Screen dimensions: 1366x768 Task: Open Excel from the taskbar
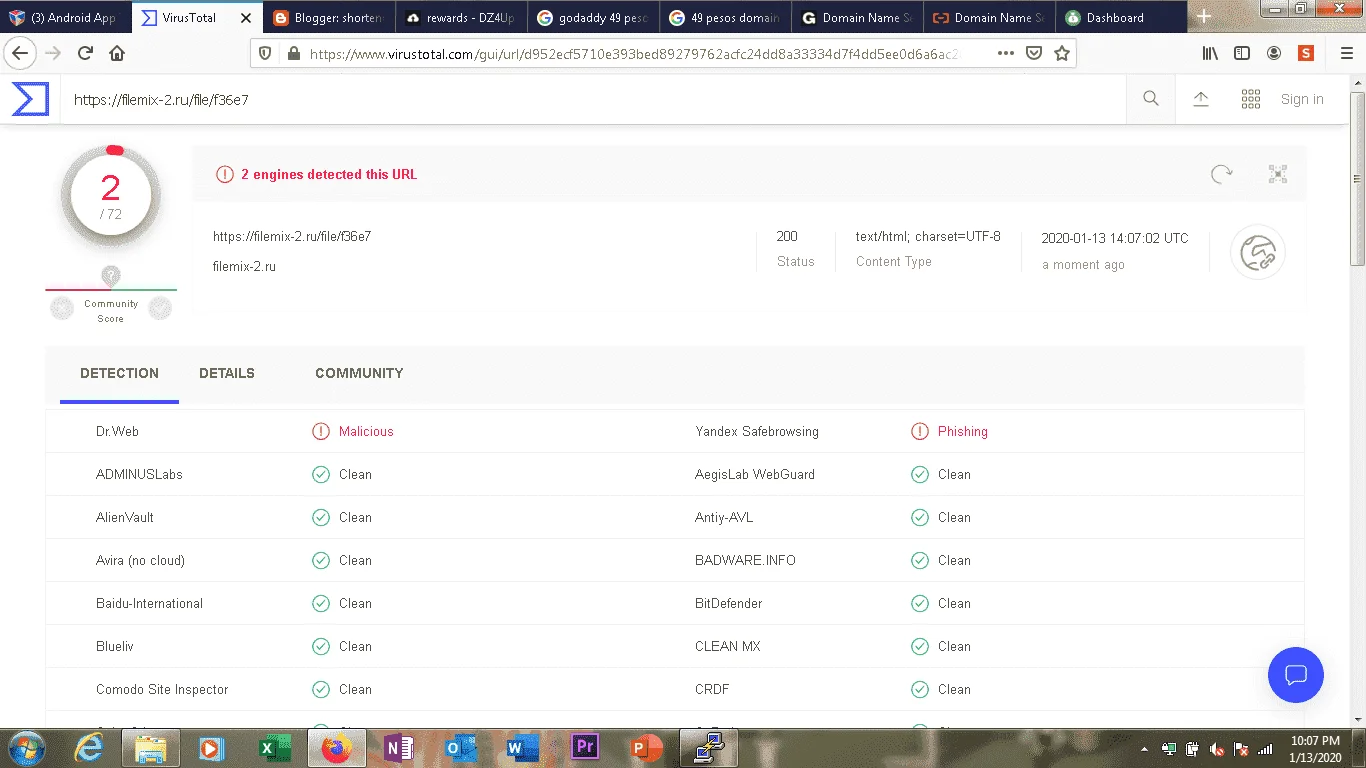[x=272, y=748]
